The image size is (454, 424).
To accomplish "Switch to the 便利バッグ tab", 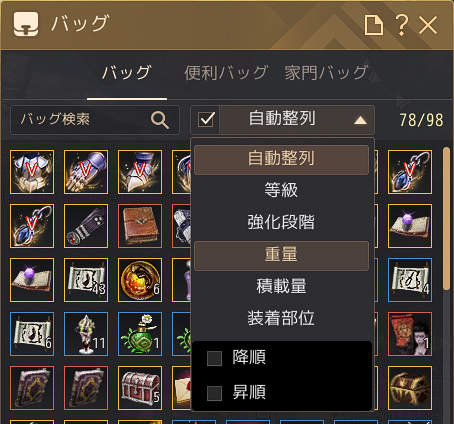I will coord(226,73).
